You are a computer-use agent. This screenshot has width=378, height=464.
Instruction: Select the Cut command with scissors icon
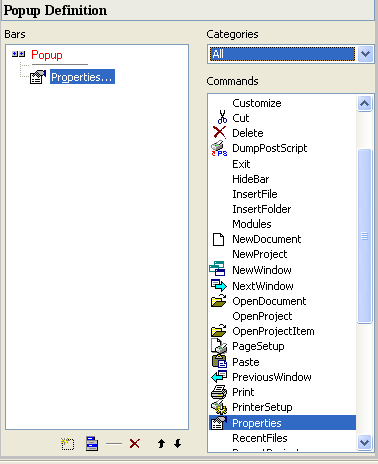pyautogui.click(x=282, y=118)
